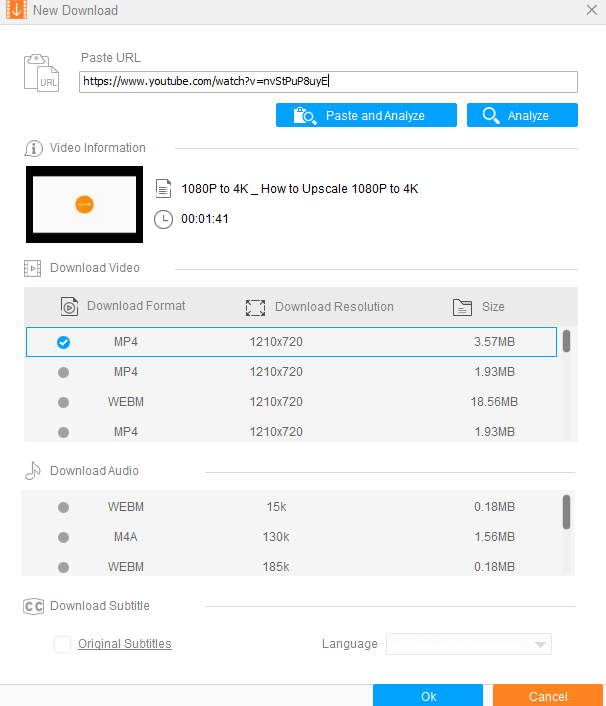Choose the M4A 130k audio option
The image size is (606, 706).
coord(64,537)
